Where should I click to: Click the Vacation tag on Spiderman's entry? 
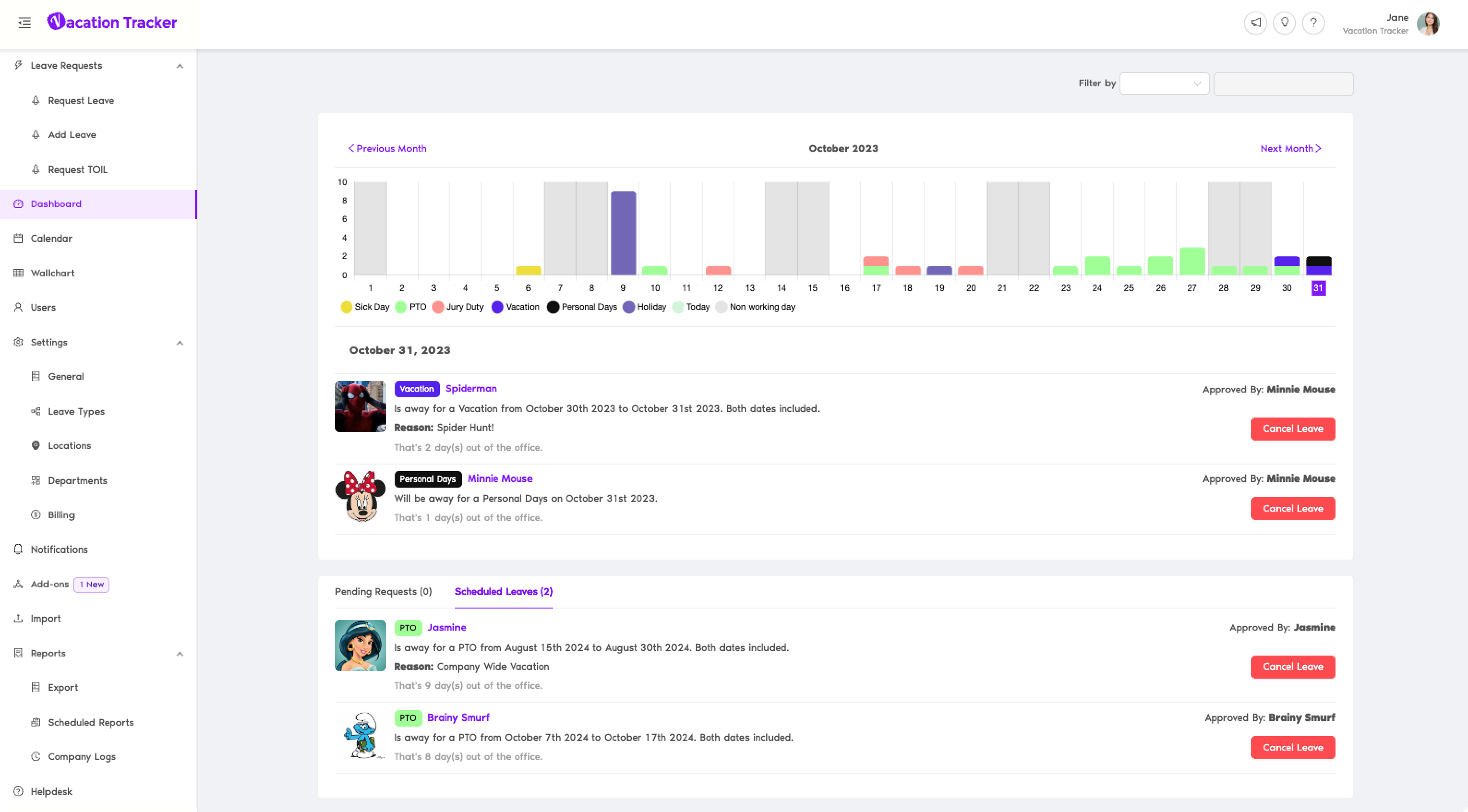click(x=417, y=389)
